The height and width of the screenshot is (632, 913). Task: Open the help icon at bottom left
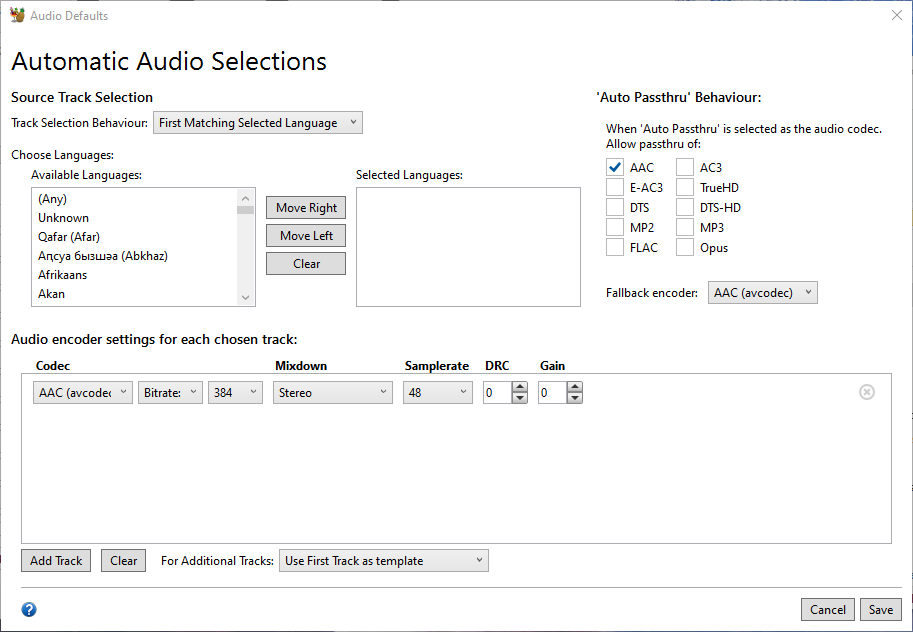29,609
